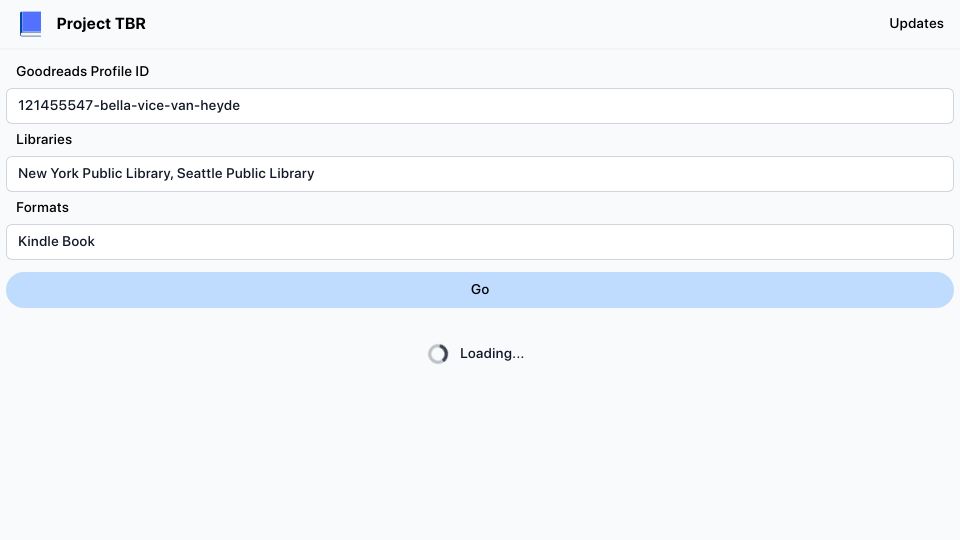
Task: Select the Goodreads Profile ID label
Action: 83,72
